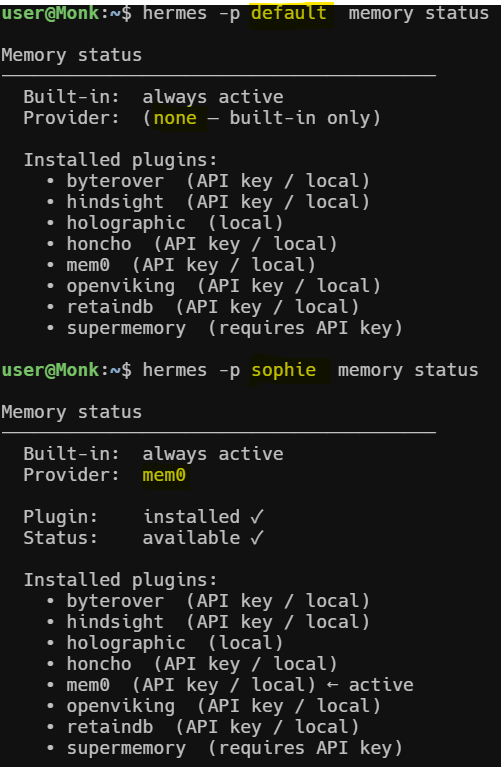The width and height of the screenshot is (501, 767).
Task: Click 'holographic' in the second plugin list
Action: (126, 643)
